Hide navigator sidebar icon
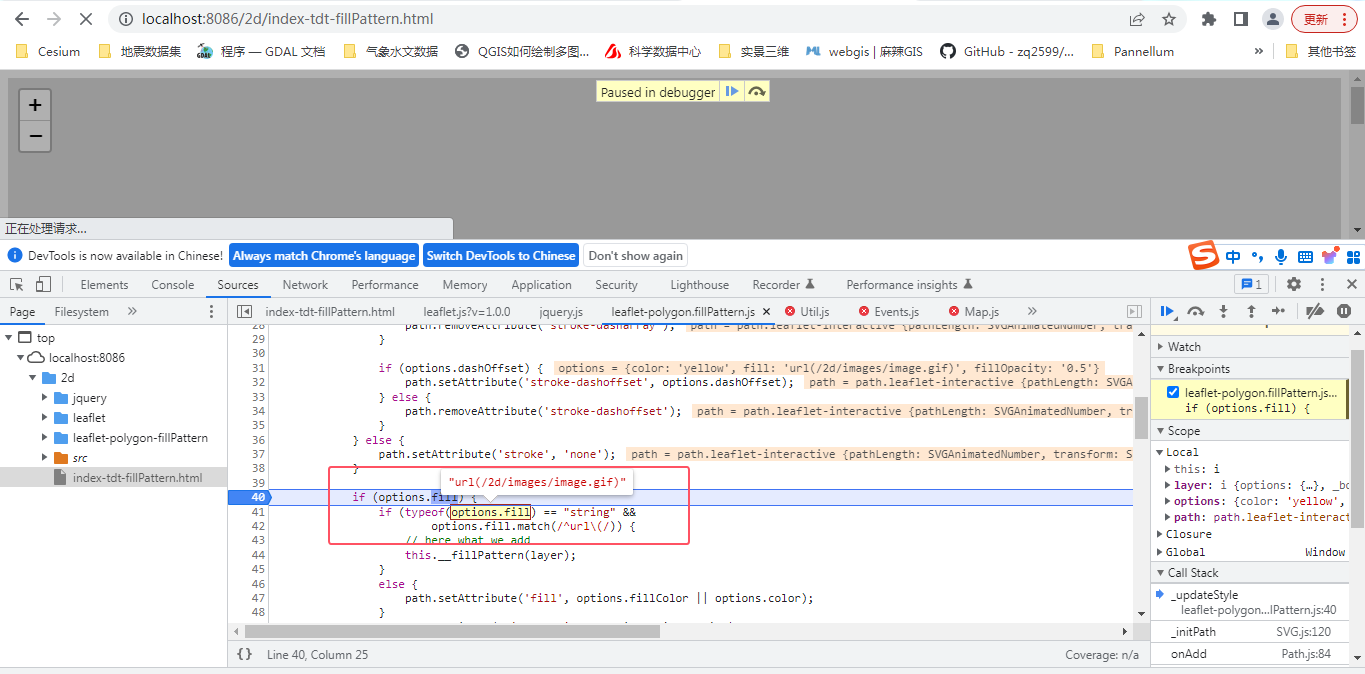Viewport: 1365px width, 674px height. pos(244,311)
